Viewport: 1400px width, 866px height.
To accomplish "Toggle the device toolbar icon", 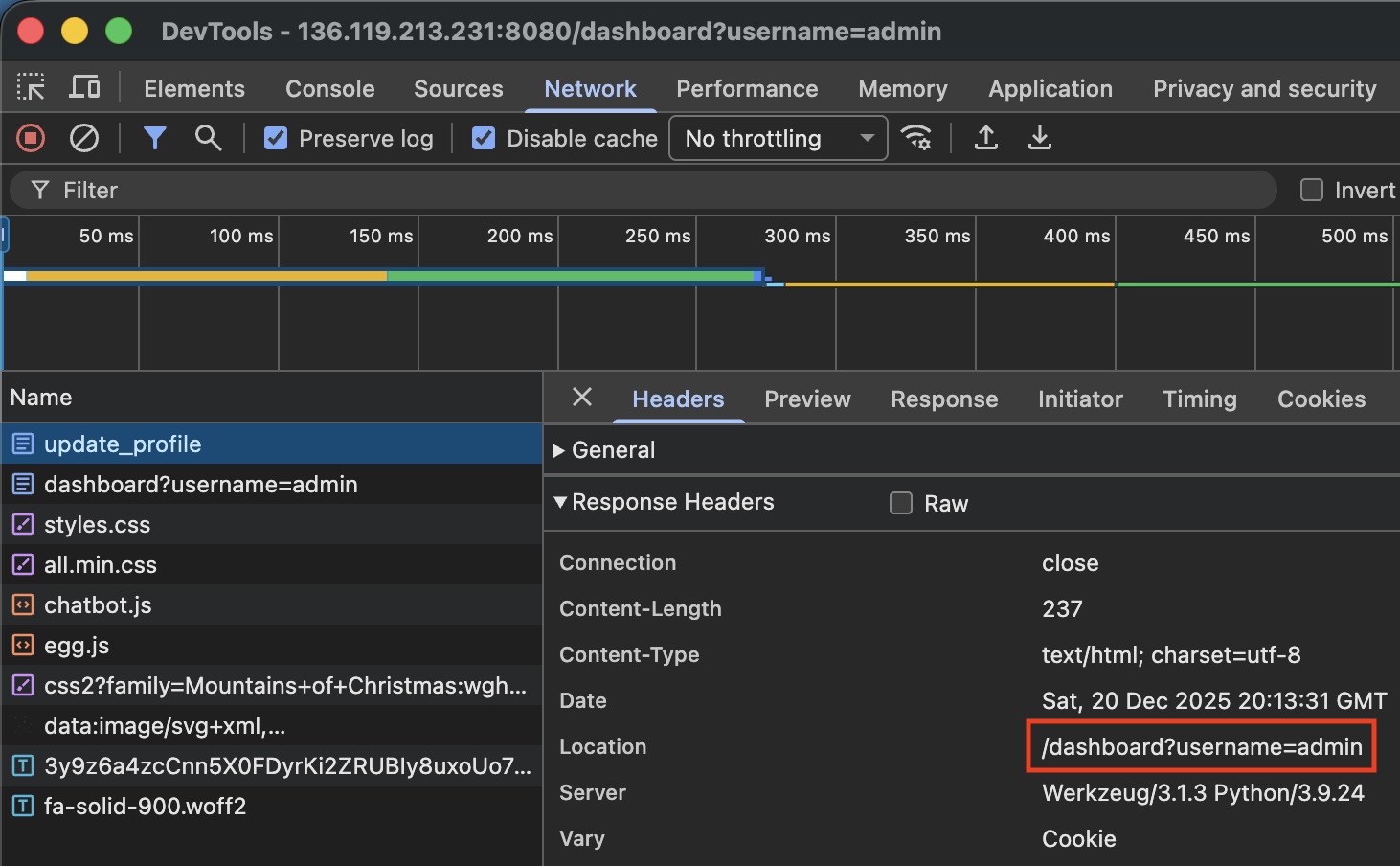I will (x=84, y=88).
